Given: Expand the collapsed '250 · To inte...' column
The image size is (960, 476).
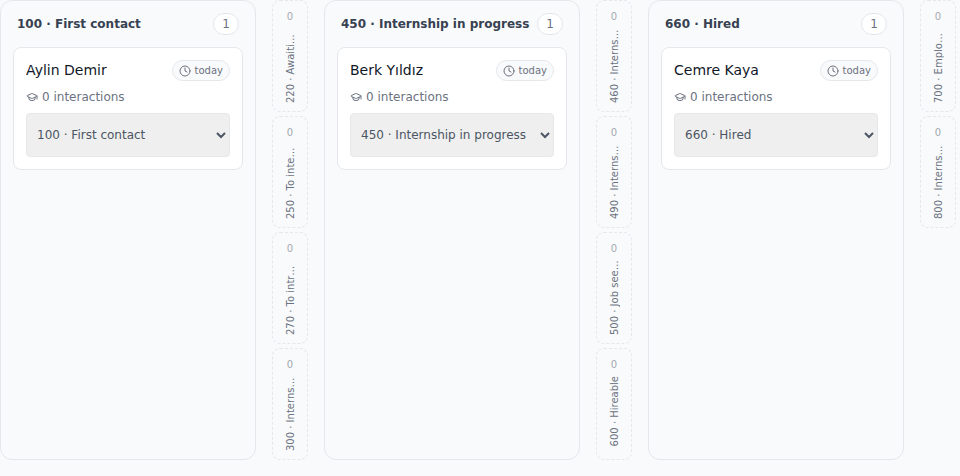Looking at the screenshot, I should pyautogui.click(x=290, y=172).
